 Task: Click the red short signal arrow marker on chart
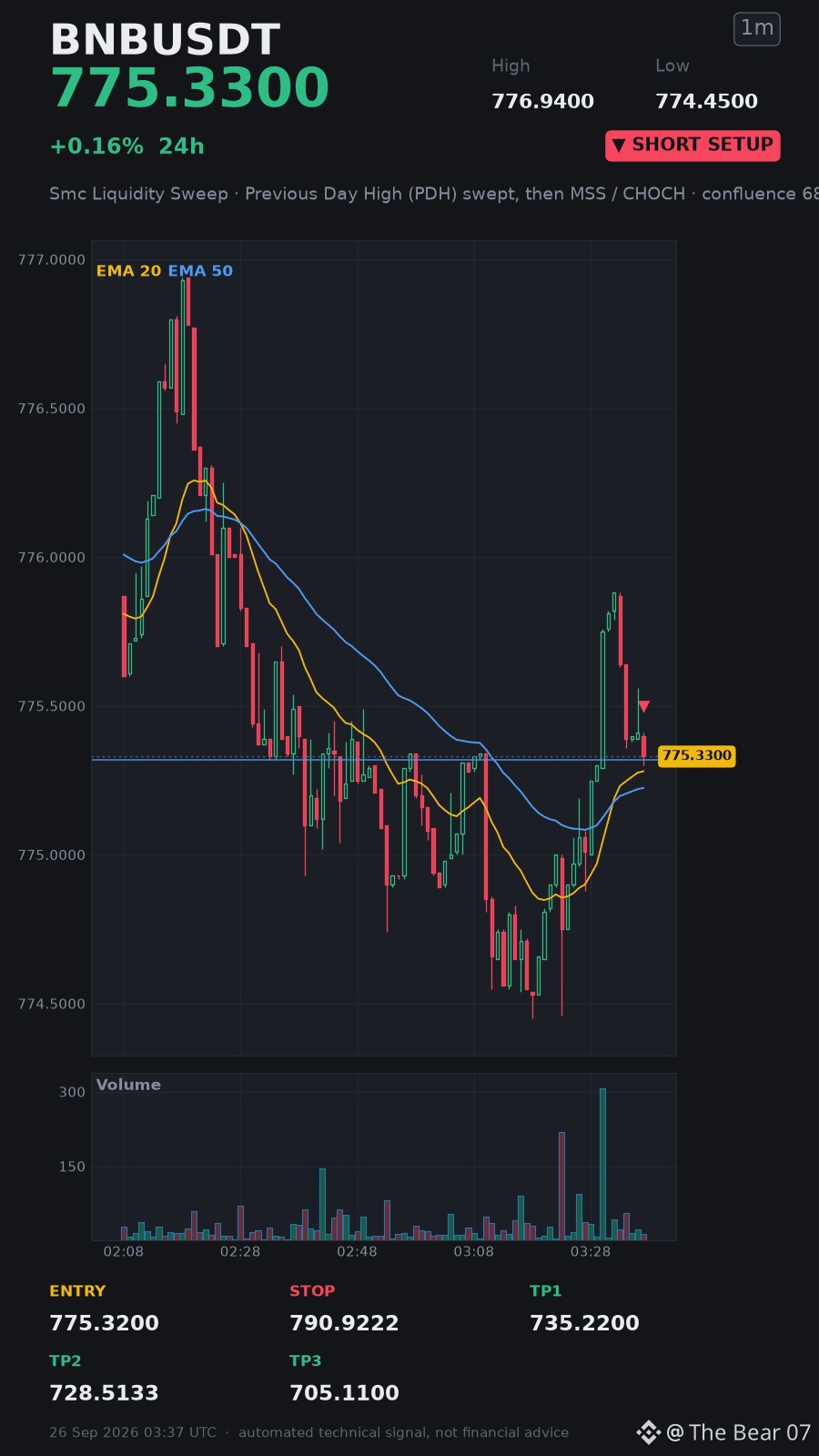pos(643,706)
